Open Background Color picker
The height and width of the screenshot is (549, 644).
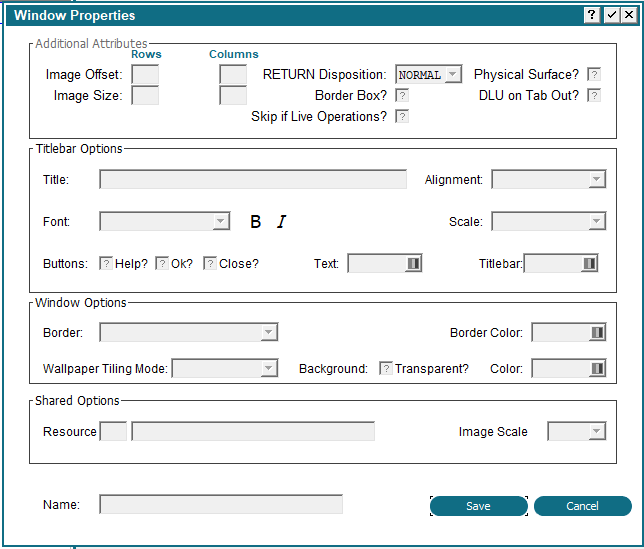coord(597,368)
